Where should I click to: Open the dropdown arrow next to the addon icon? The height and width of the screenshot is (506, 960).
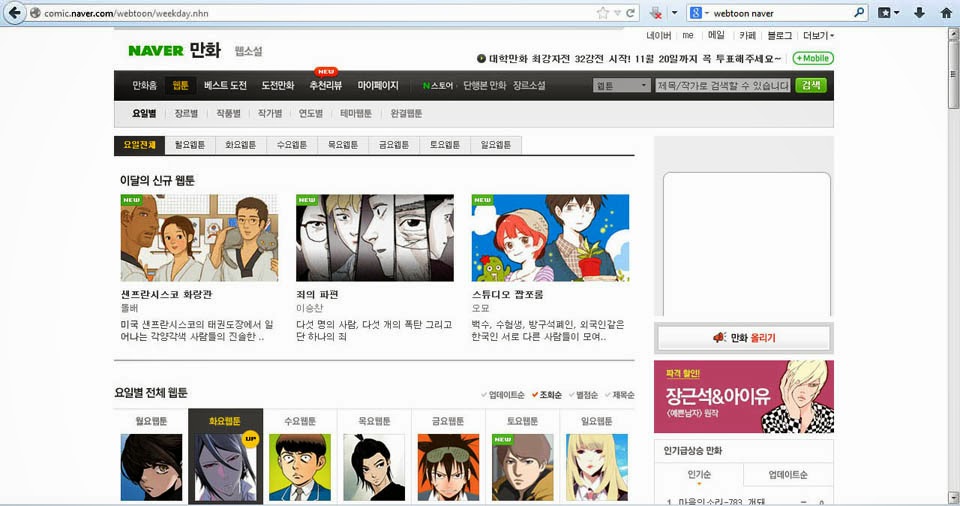point(674,13)
